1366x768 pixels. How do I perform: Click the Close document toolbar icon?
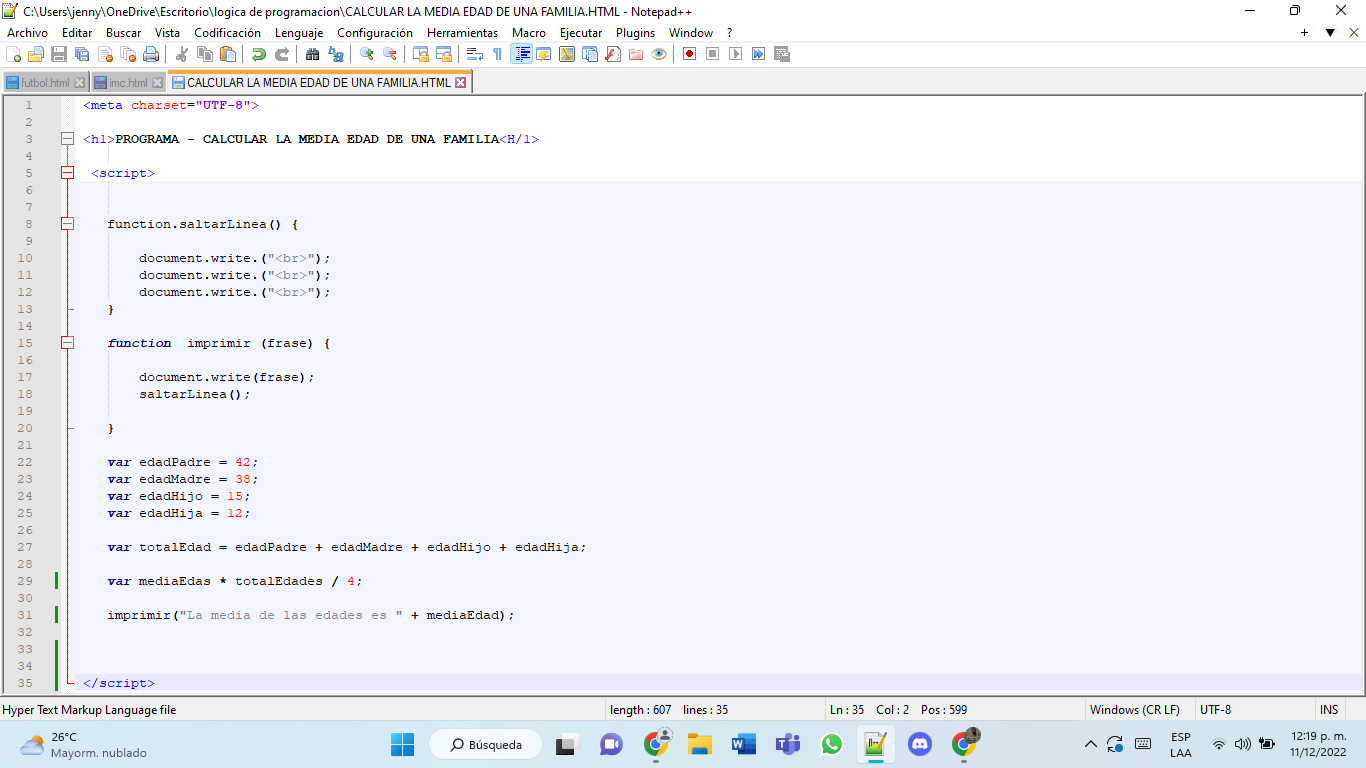[x=105, y=54]
